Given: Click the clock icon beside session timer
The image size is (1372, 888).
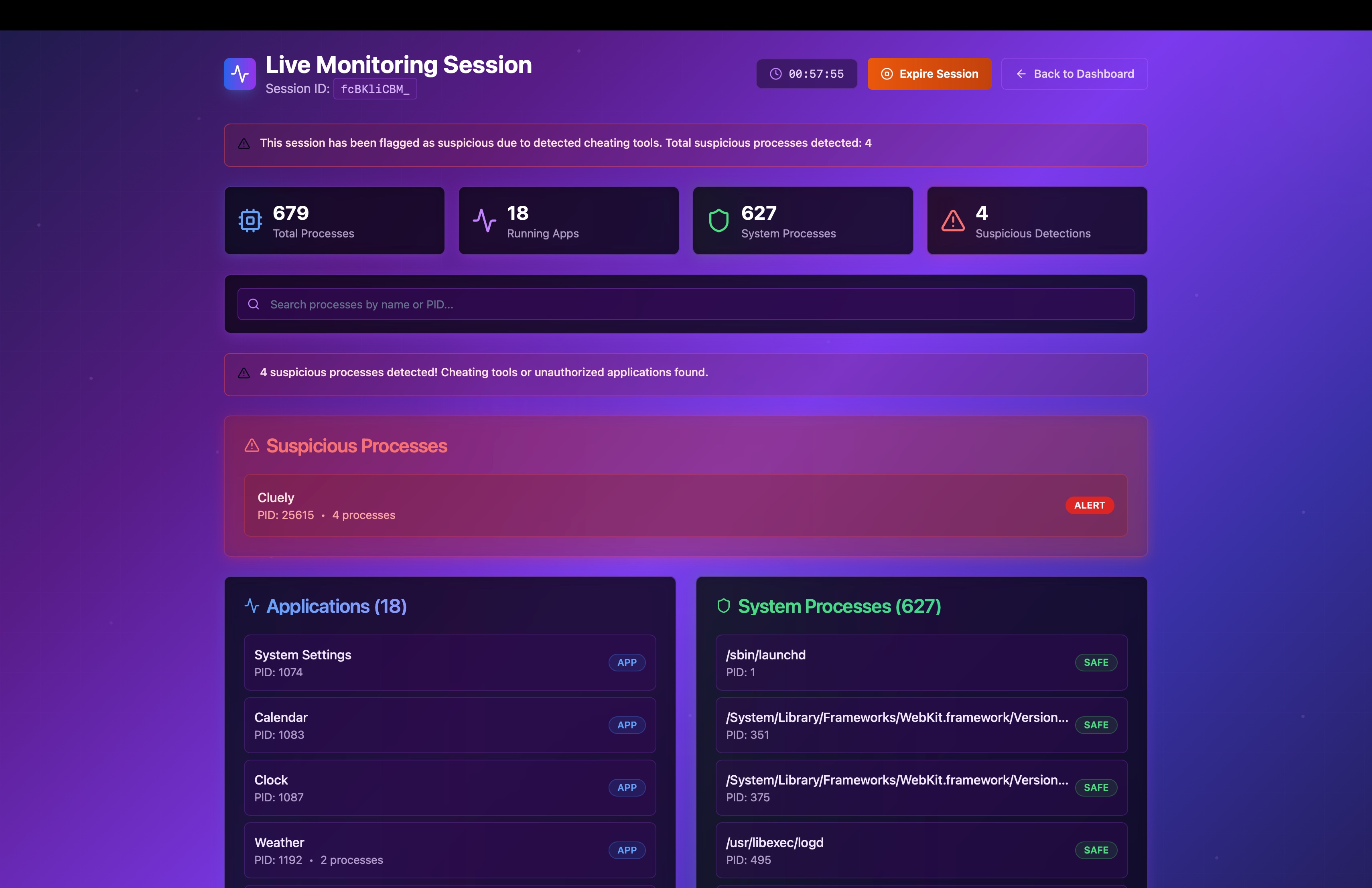Looking at the screenshot, I should 776,74.
